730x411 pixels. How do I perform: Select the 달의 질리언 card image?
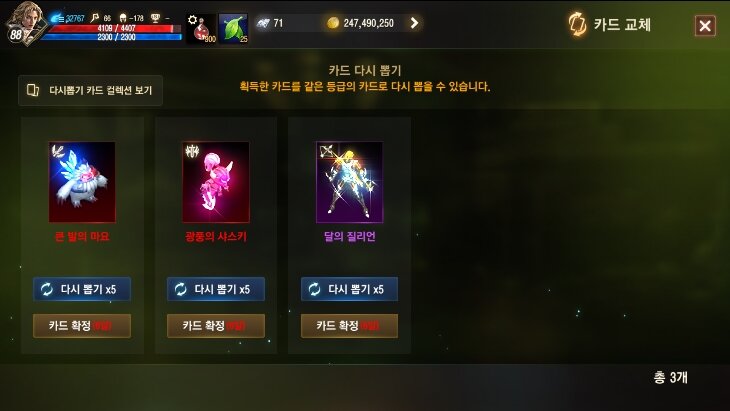pyautogui.click(x=349, y=182)
